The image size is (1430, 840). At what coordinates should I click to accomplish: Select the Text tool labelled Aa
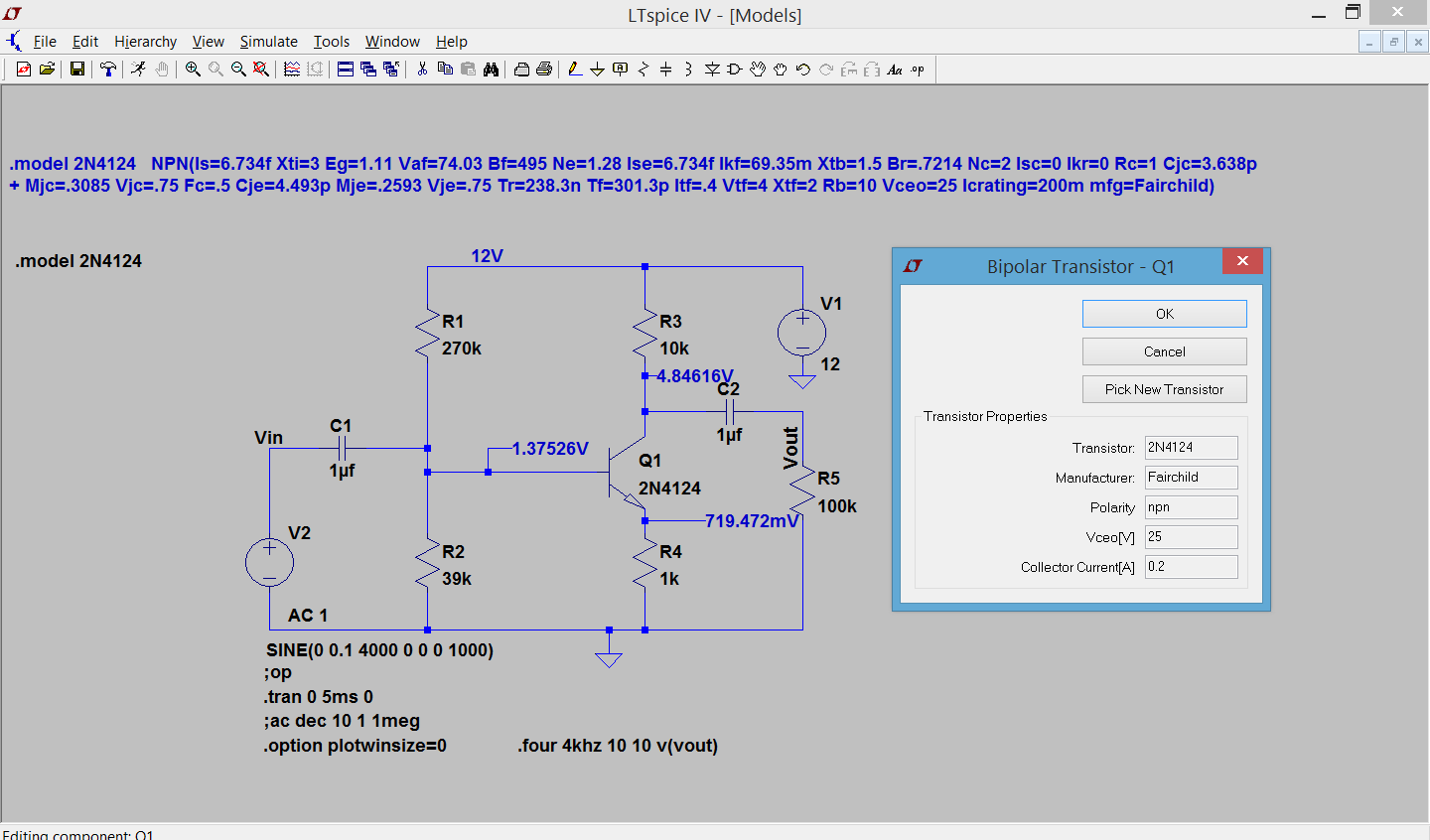click(895, 70)
